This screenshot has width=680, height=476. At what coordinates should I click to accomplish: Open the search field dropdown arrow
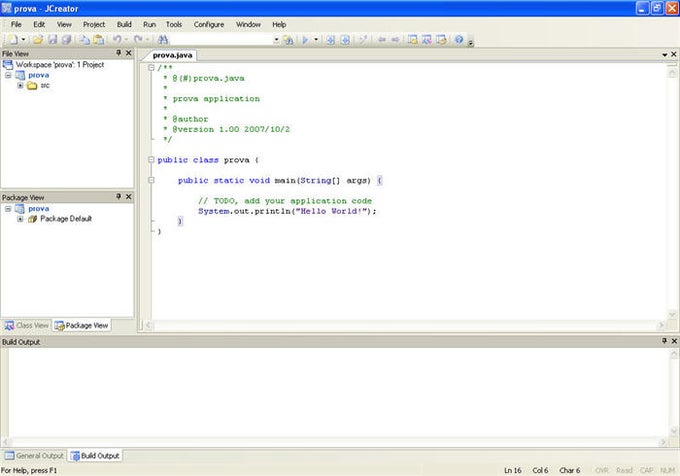point(276,40)
